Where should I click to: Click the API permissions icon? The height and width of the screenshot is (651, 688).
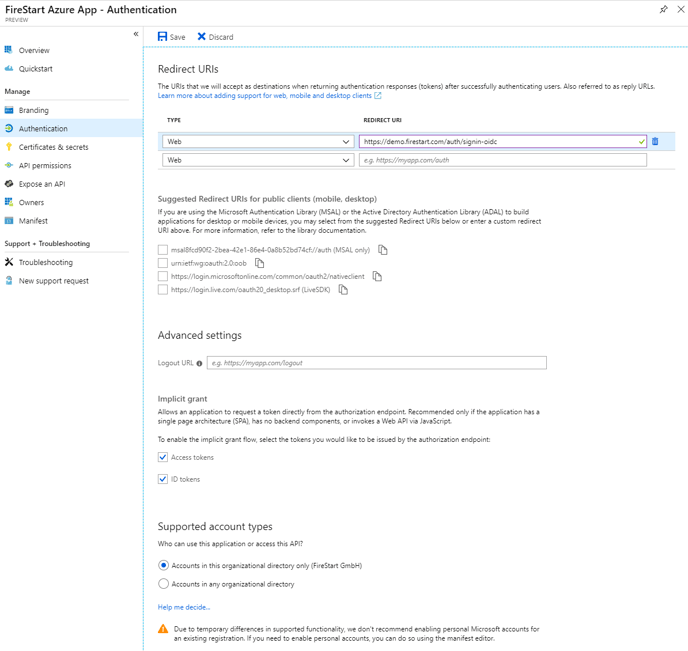pos(9,165)
